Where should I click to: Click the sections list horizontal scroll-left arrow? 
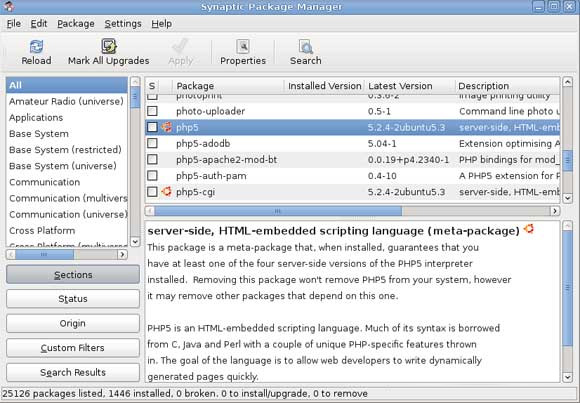click(x=11, y=254)
